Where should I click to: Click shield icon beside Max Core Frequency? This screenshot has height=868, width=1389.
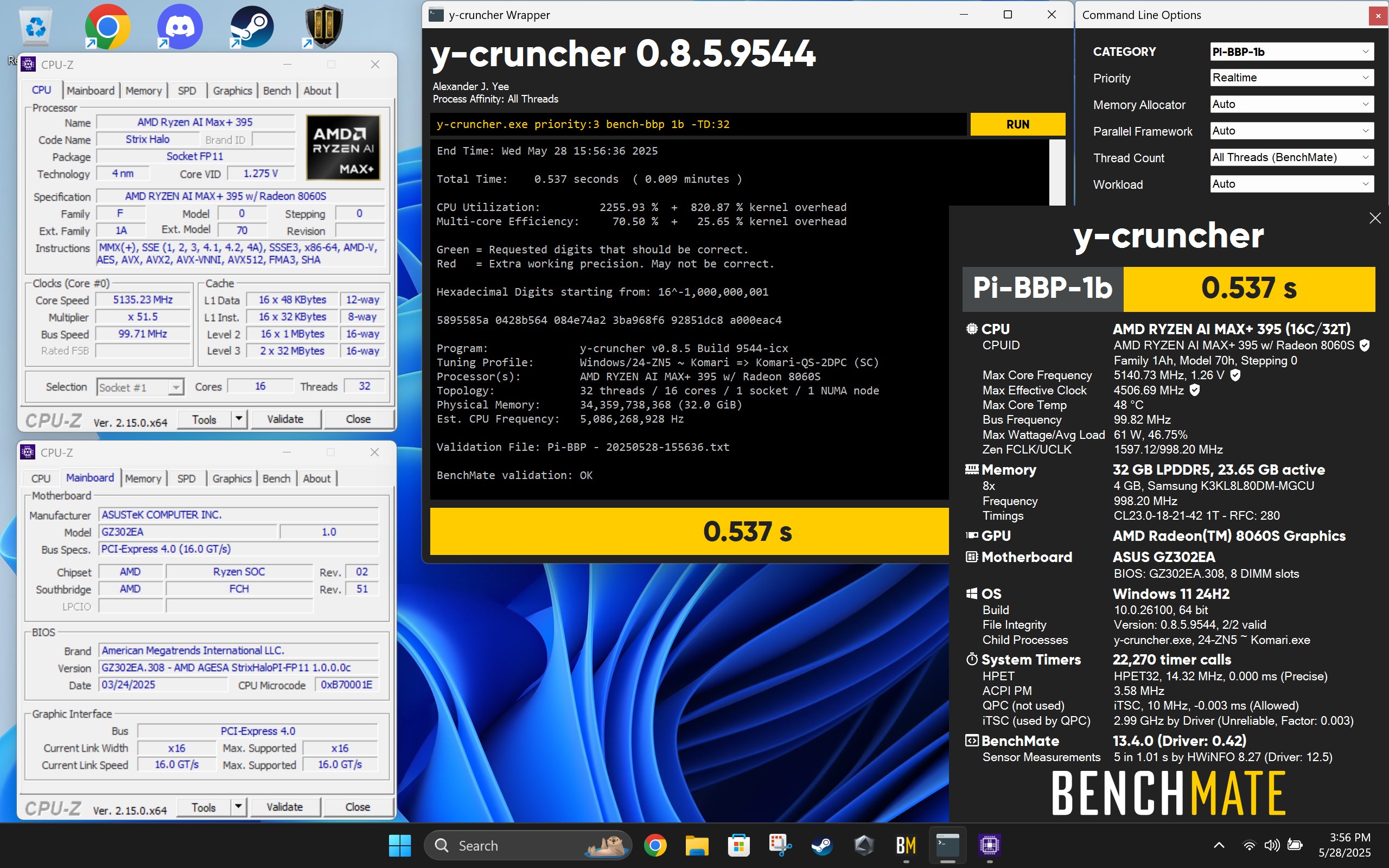1236,375
